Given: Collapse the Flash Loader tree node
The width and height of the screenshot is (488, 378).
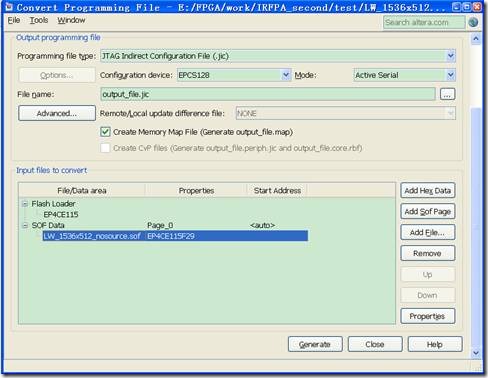Looking at the screenshot, I should pyautogui.click(x=25, y=204).
